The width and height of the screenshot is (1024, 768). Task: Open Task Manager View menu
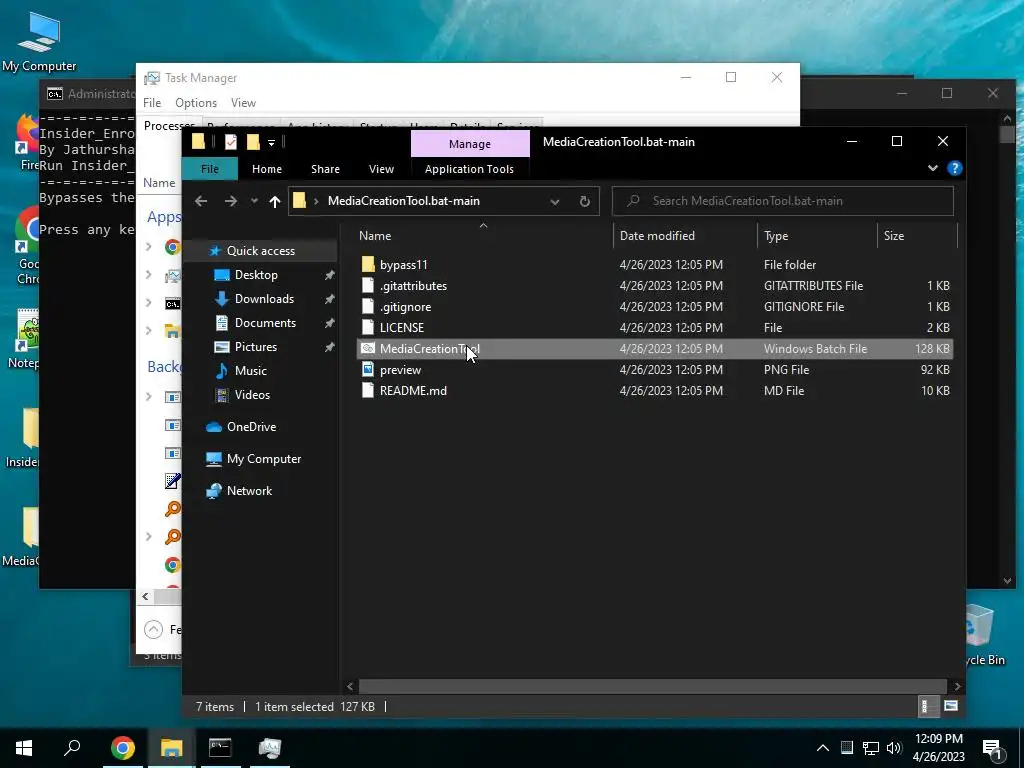(243, 103)
